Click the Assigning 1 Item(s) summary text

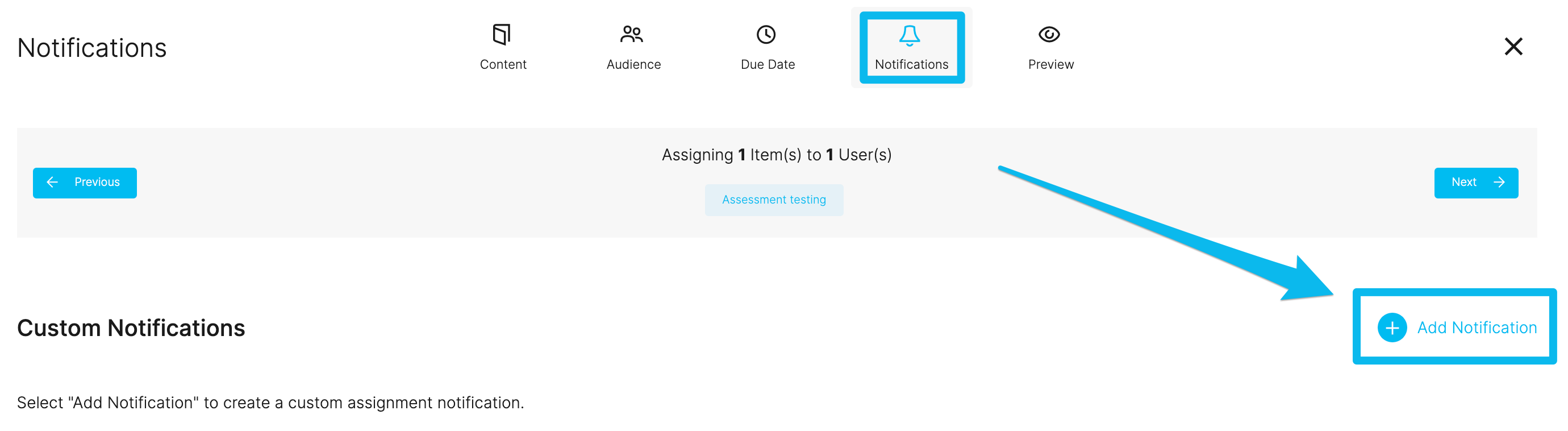pos(776,154)
